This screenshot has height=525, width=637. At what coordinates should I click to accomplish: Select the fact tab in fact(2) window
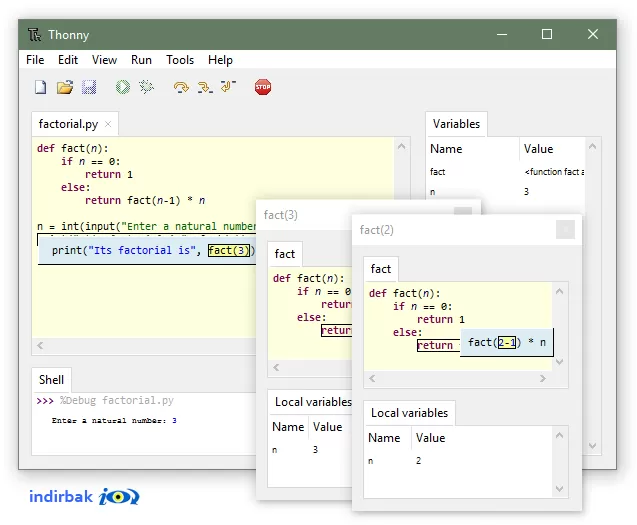point(381,269)
